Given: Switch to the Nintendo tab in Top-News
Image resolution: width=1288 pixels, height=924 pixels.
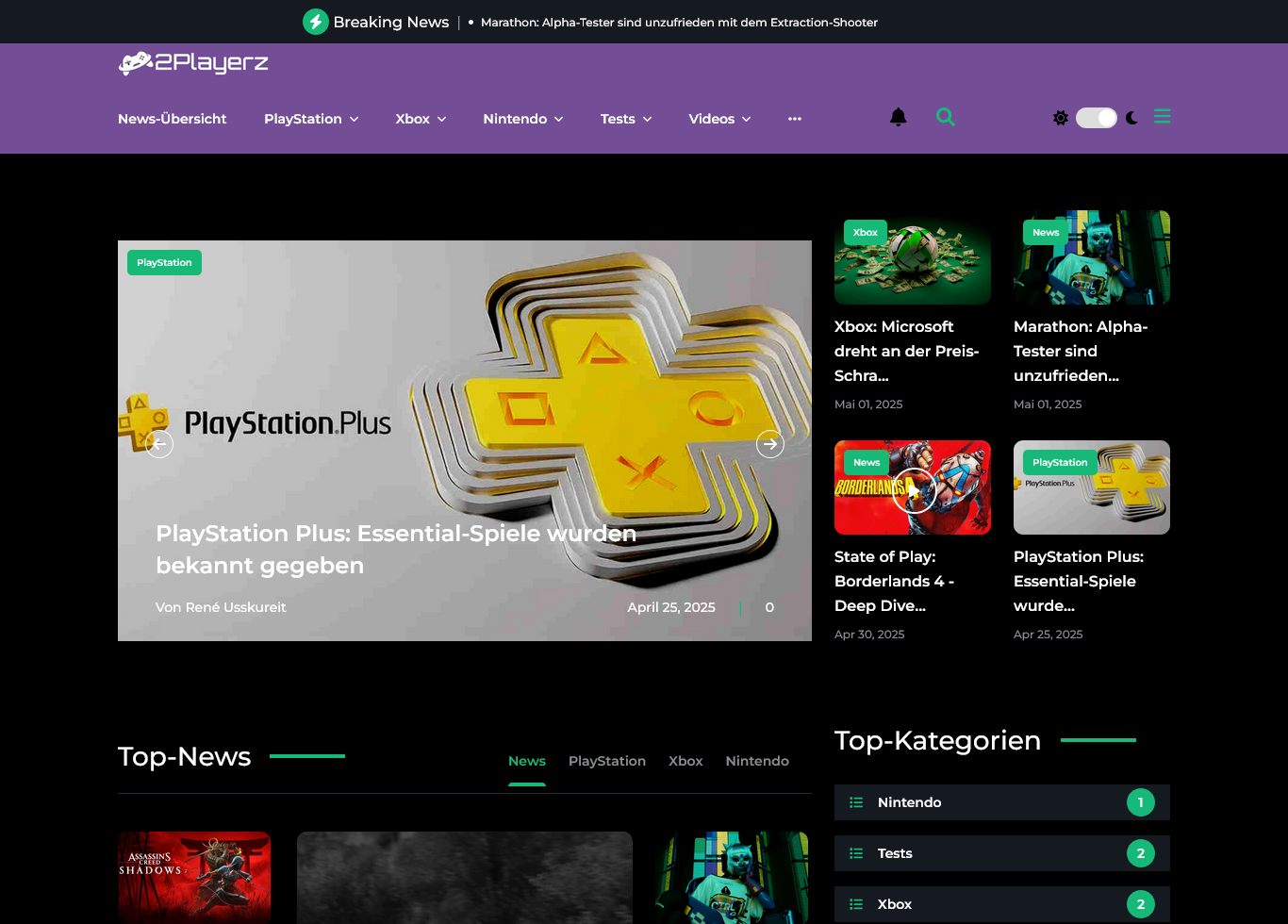Looking at the screenshot, I should [x=756, y=761].
